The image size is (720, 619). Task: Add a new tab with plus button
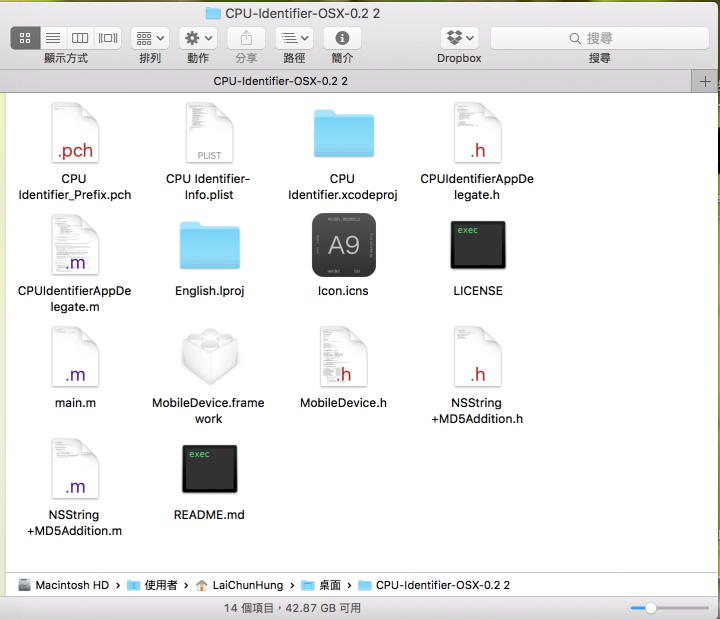pos(705,82)
